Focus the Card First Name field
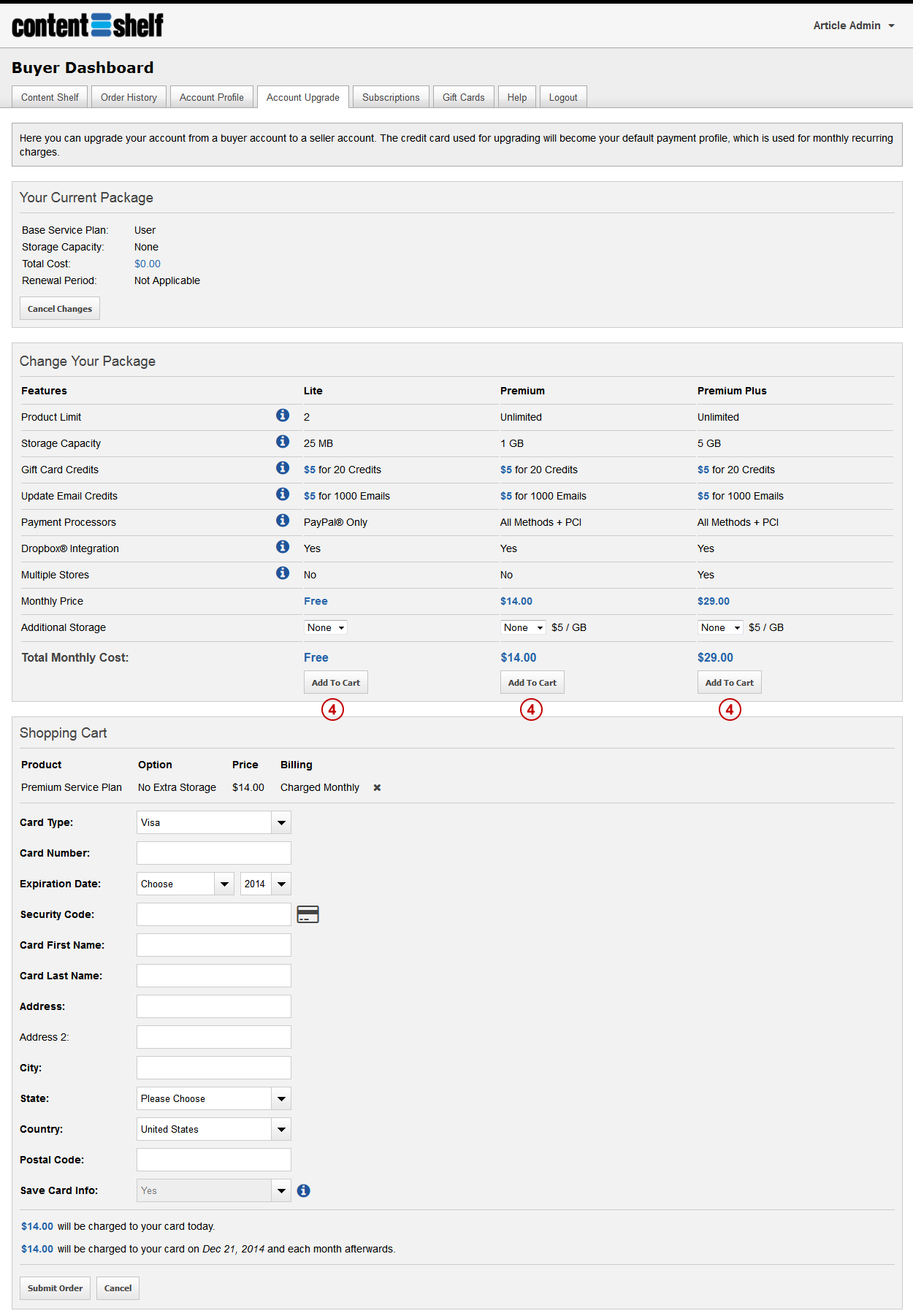The height and width of the screenshot is (1316, 913). [x=214, y=945]
